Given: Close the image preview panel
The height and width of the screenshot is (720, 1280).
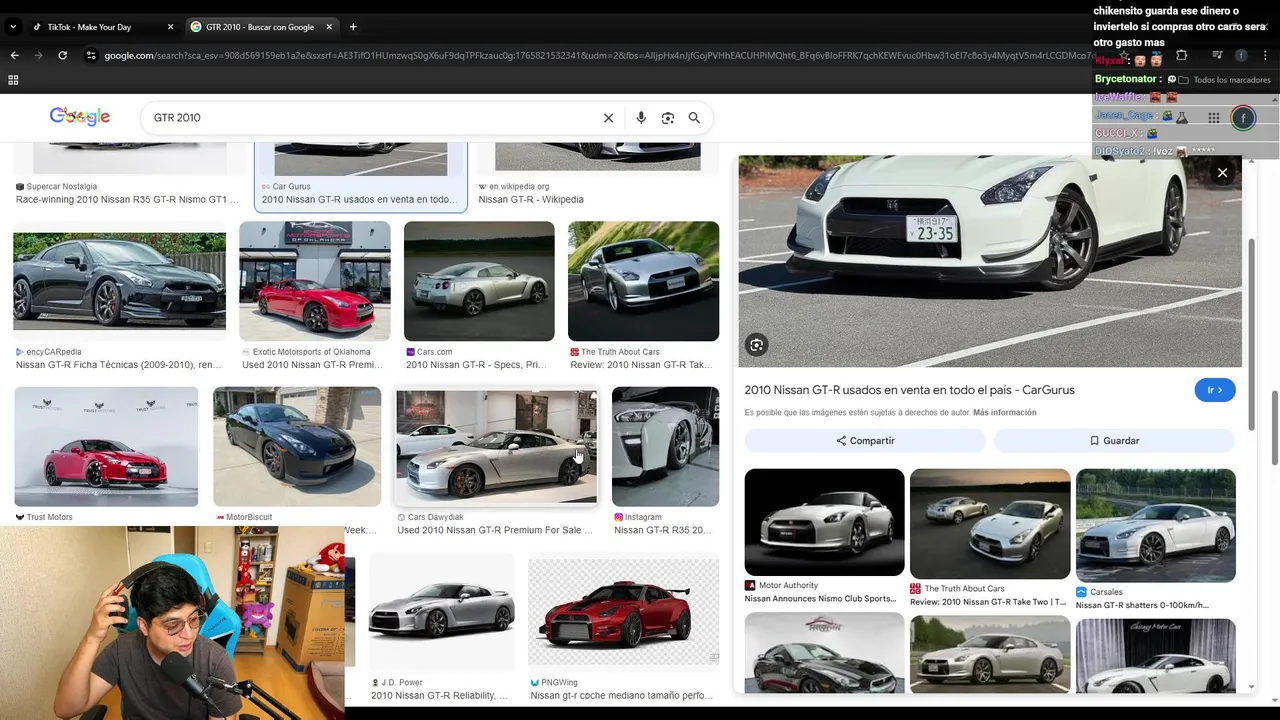Looking at the screenshot, I should click(x=1222, y=173).
